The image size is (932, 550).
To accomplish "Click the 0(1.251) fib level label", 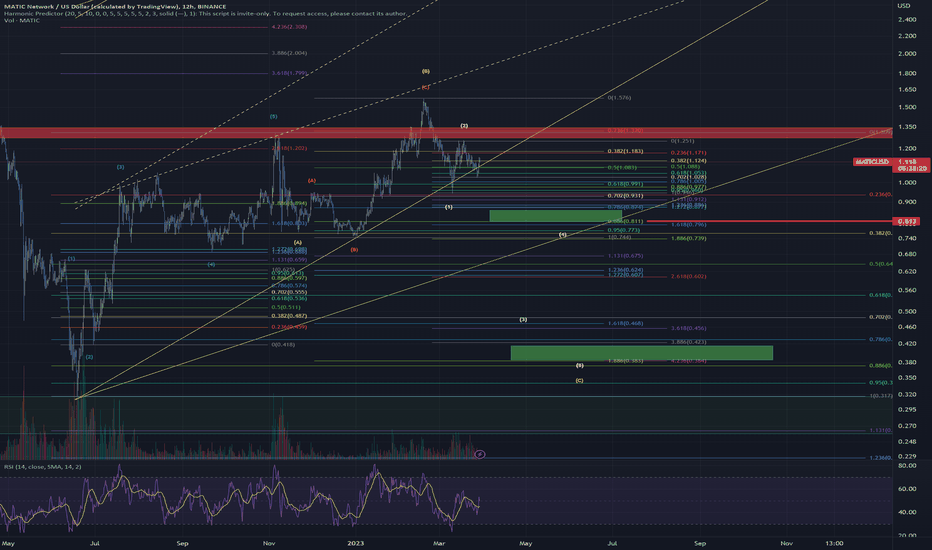I will (x=682, y=141).
